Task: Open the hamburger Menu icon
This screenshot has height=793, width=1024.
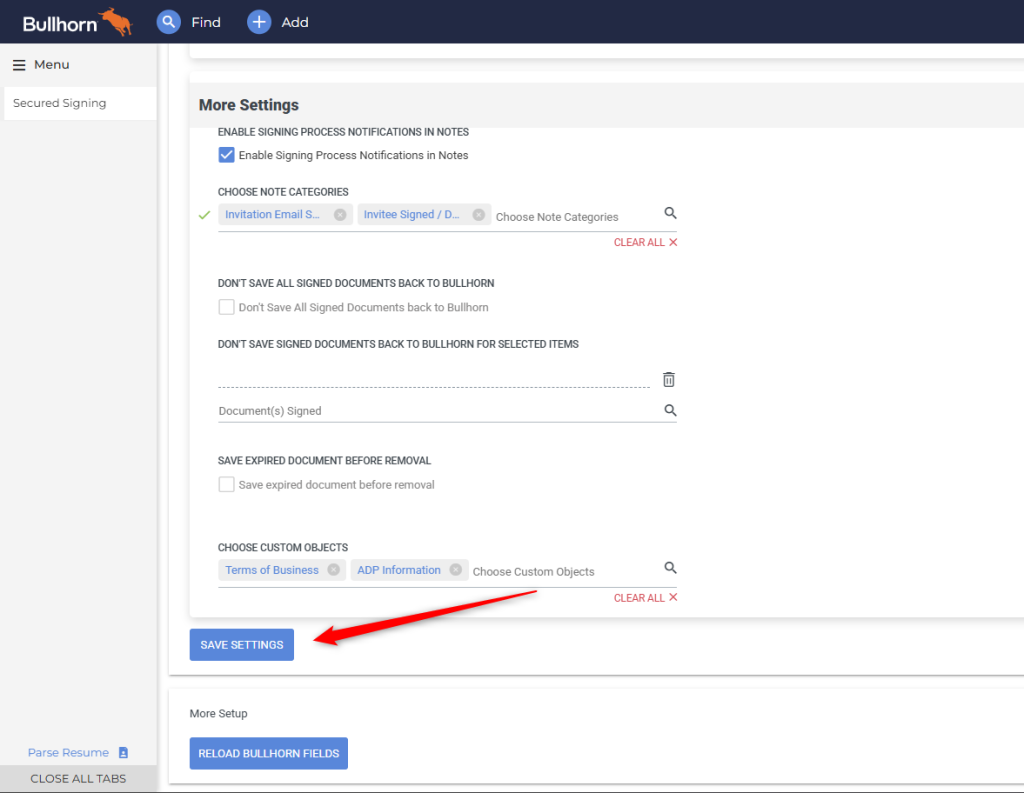Action: (x=18, y=64)
